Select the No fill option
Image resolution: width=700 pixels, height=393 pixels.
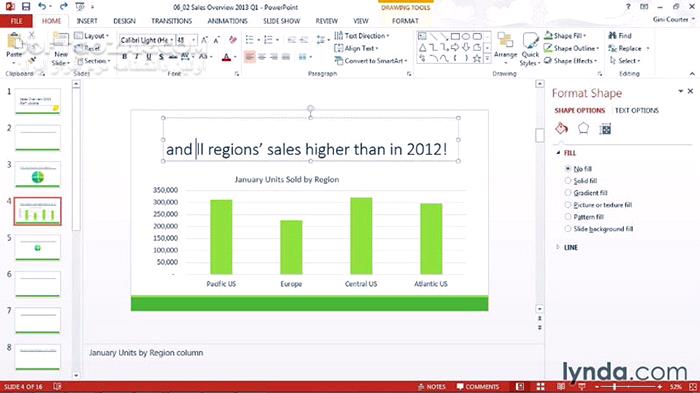click(579, 169)
